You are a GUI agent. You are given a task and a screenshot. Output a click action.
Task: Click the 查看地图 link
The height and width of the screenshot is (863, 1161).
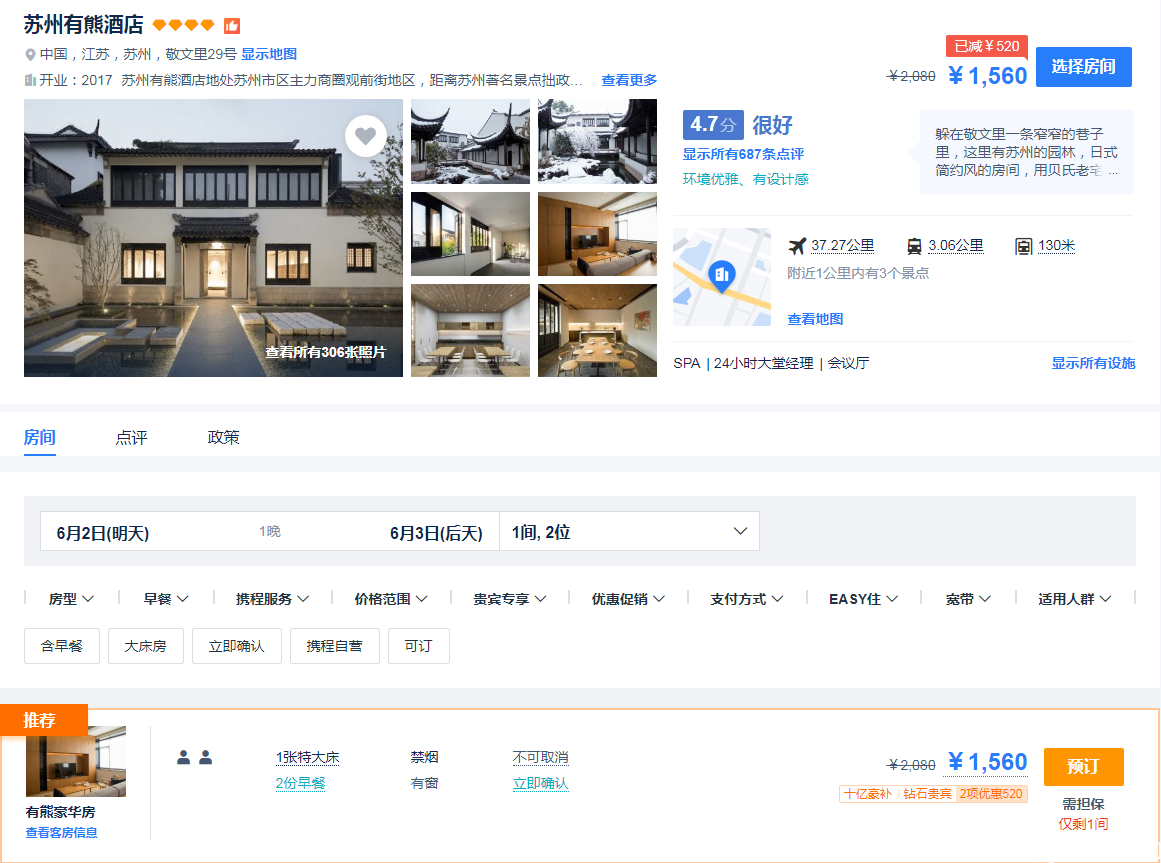(815, 319)
